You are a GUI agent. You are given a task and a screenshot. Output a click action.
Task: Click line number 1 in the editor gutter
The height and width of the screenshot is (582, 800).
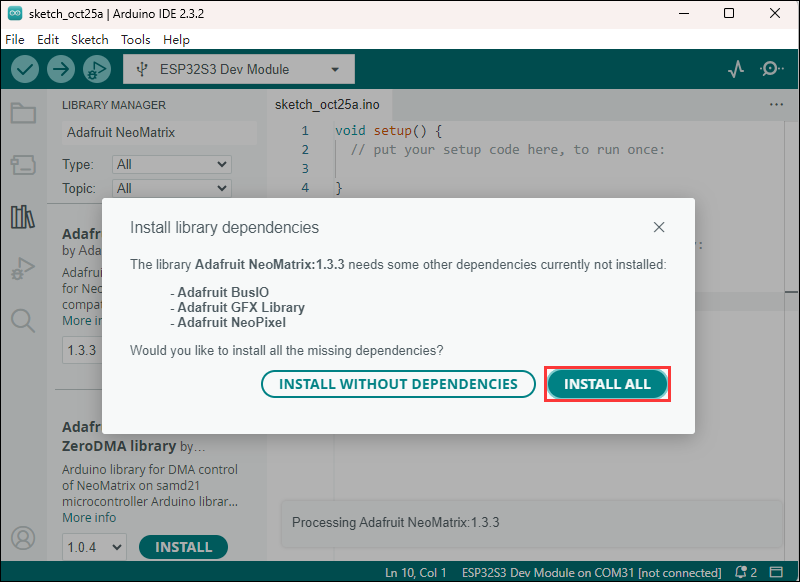pos(305,131)
